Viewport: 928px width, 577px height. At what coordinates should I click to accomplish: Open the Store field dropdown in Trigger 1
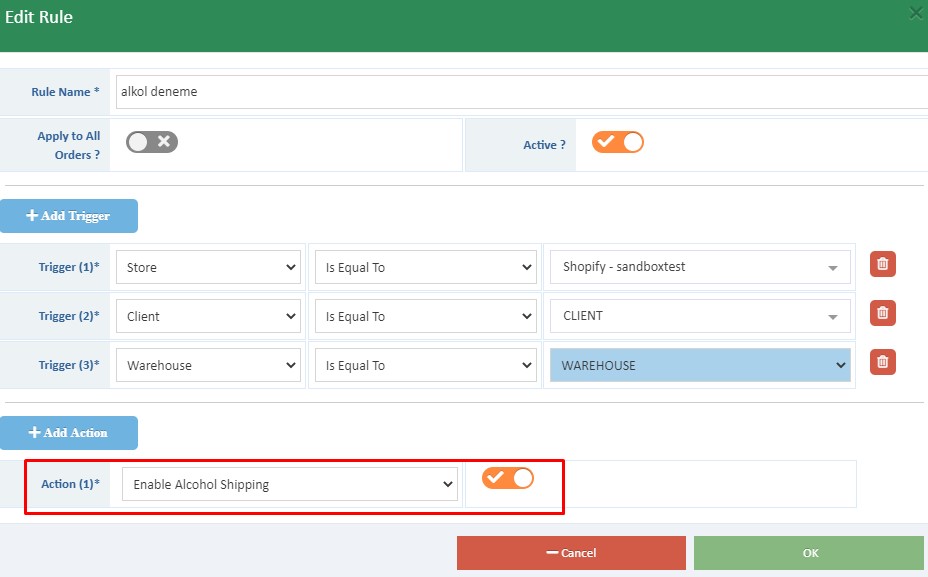[208, 267]
